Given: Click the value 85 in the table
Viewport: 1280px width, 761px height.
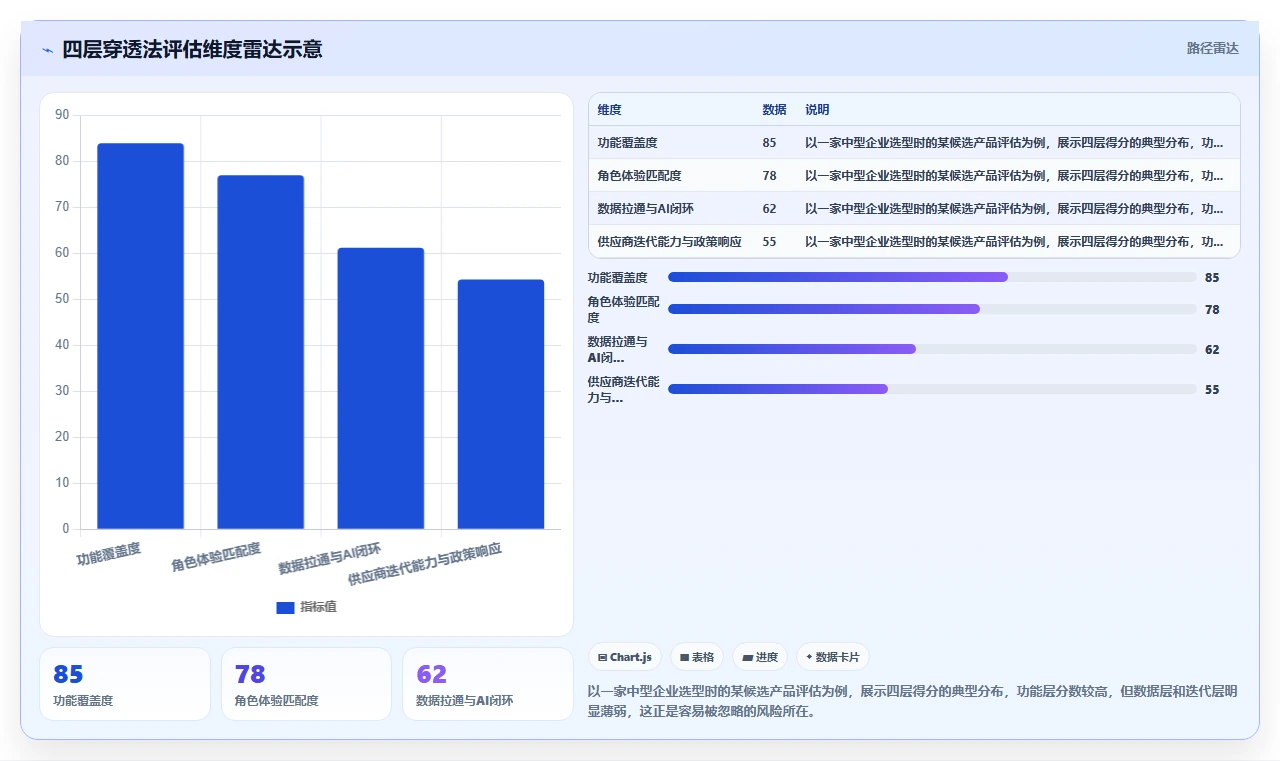Looking at the screenshot, I should tap(769, 143).
